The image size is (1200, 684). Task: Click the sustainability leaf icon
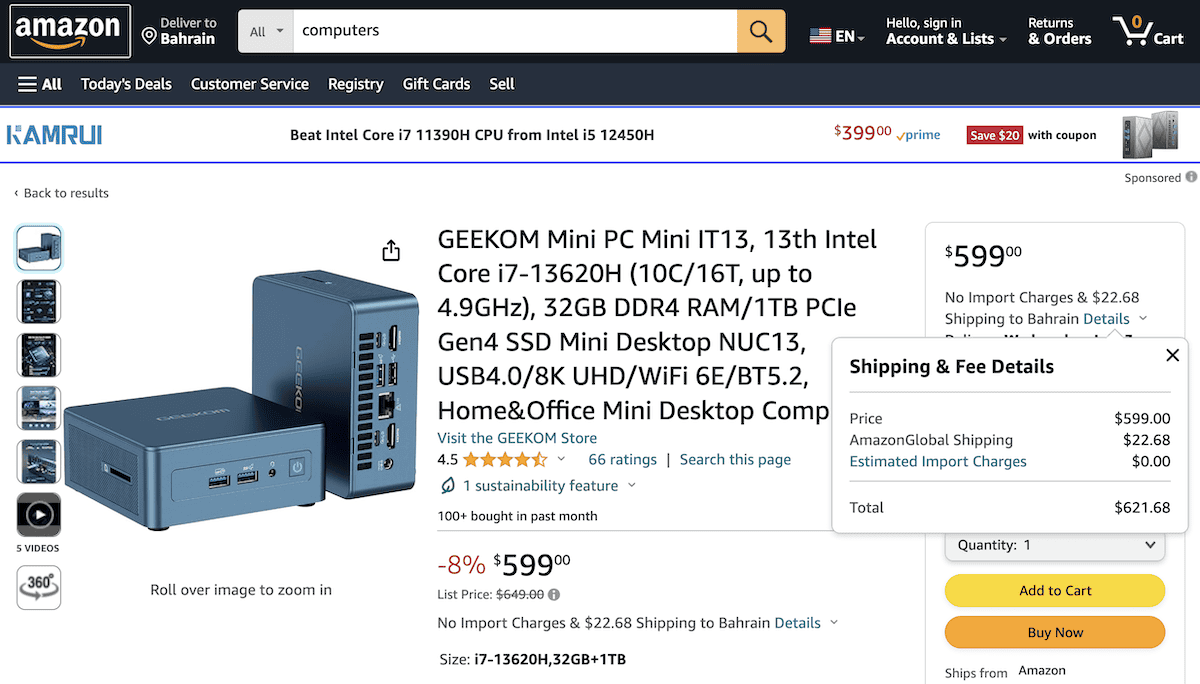tap(448, 485)
